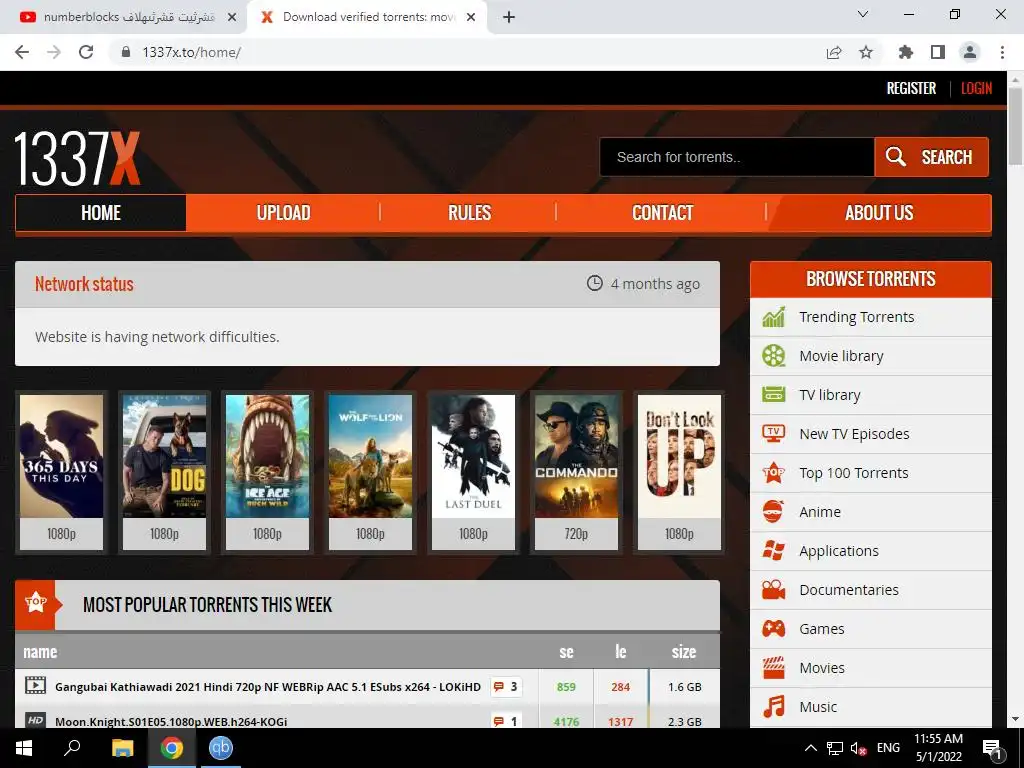The image size is (1024, 768).
Task: Select the Download verified torrents tab
Action: 369,17
